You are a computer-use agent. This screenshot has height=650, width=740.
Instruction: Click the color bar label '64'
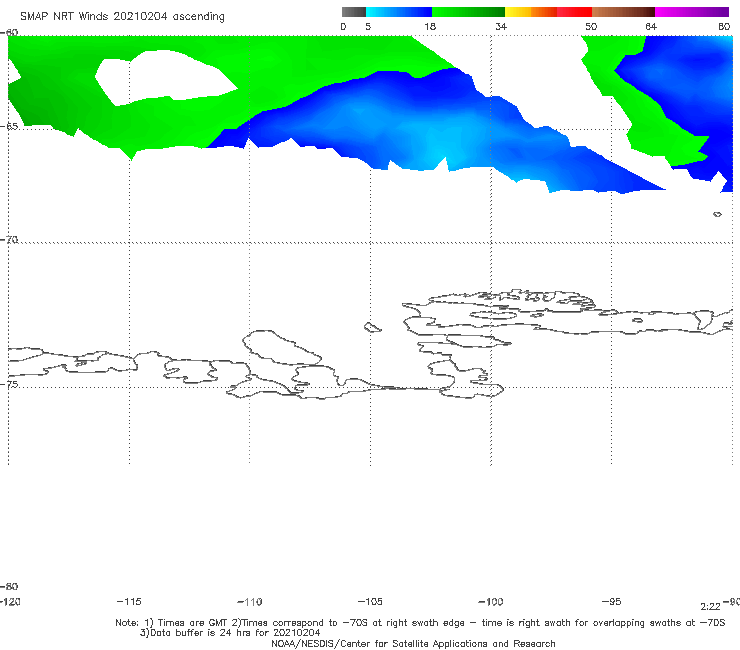(651, 26)
